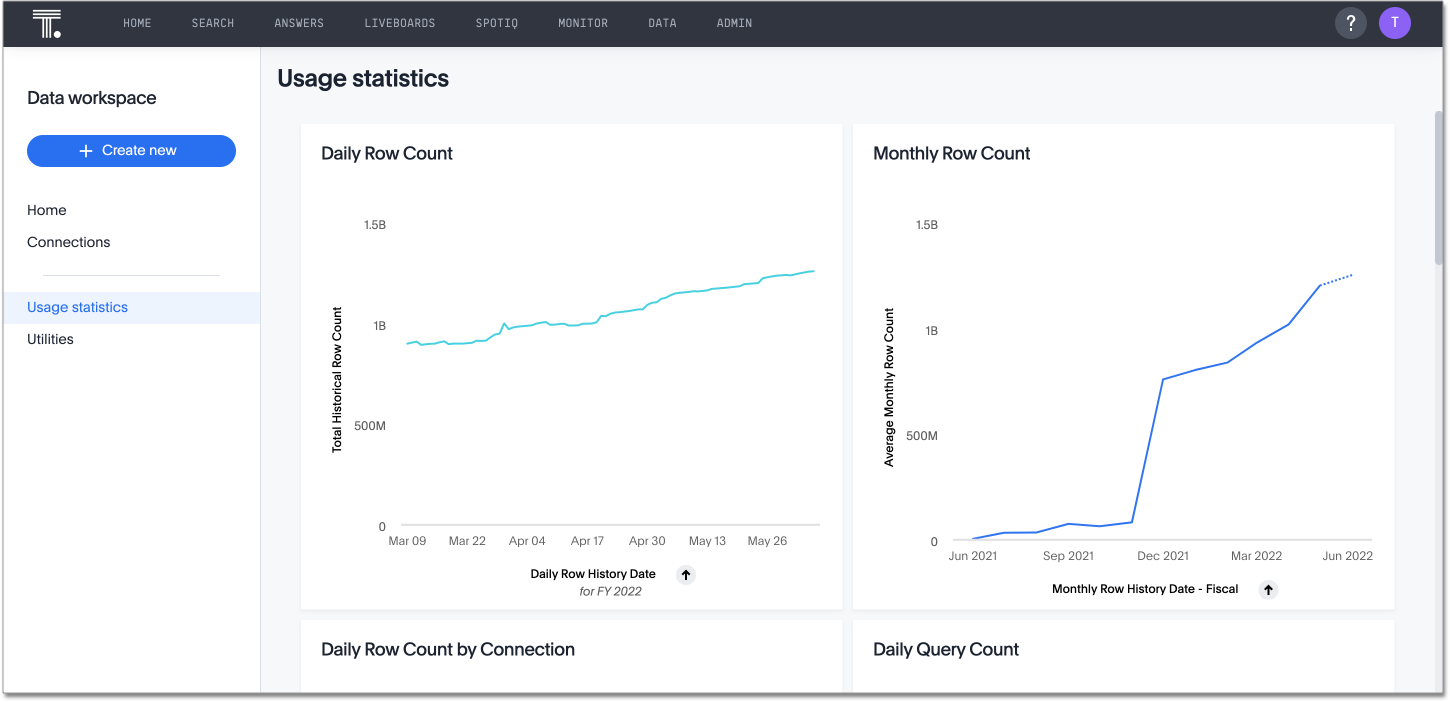The image size is (1450, 702).
Task: Navigate to the Admin tab
Action: (x=734, y=22)
